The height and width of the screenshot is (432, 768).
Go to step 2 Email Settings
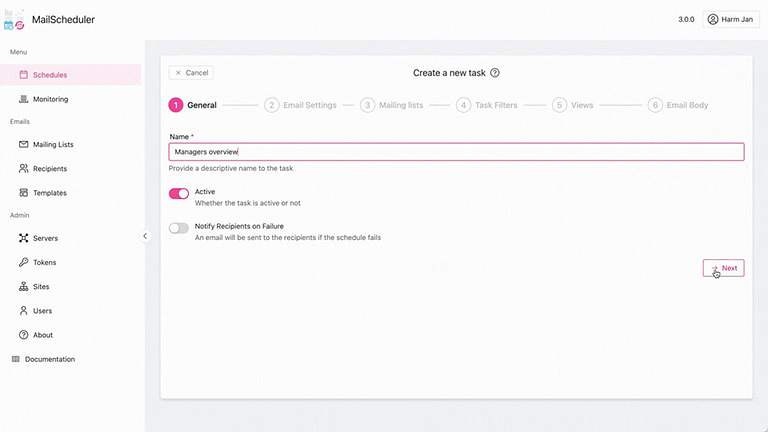300,105
